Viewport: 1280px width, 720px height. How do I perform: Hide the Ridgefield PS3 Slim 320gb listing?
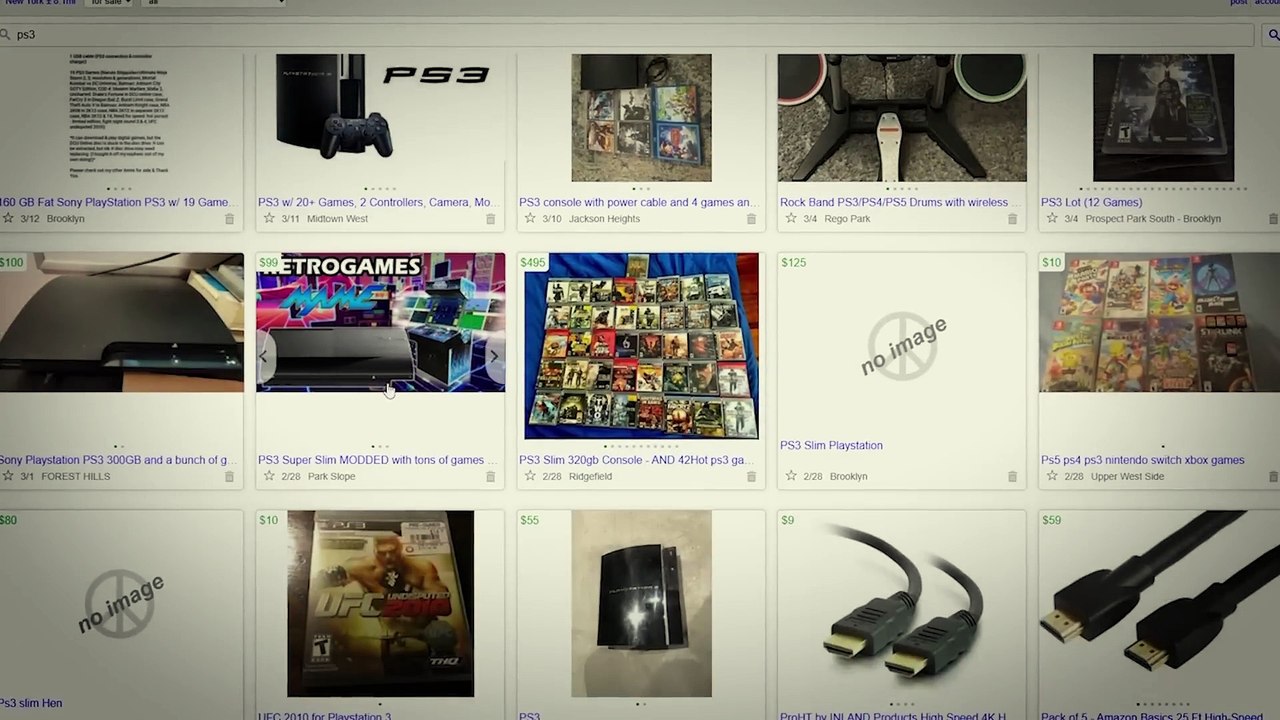pyautogui.click(x=751, y=477)
